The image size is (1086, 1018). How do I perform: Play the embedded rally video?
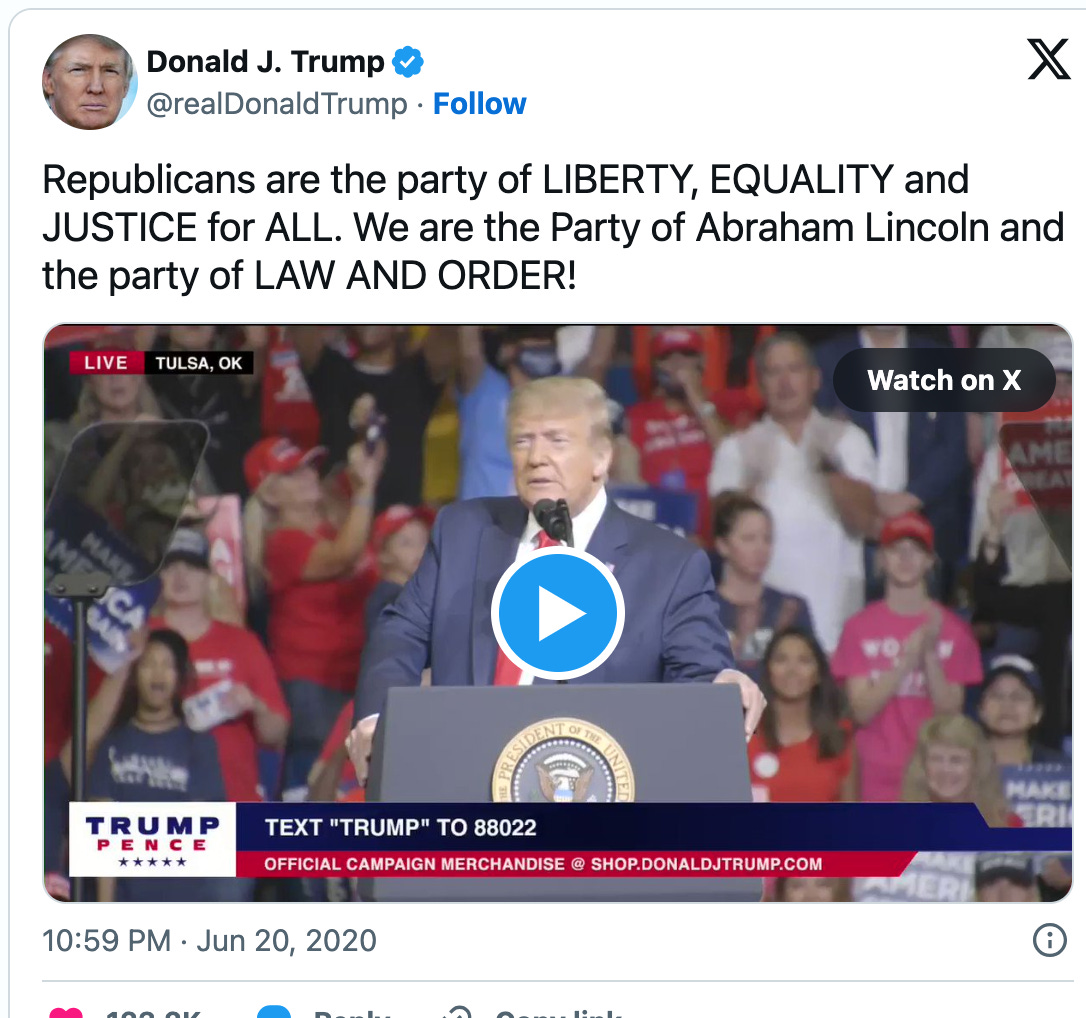click(x=558, y=613)
